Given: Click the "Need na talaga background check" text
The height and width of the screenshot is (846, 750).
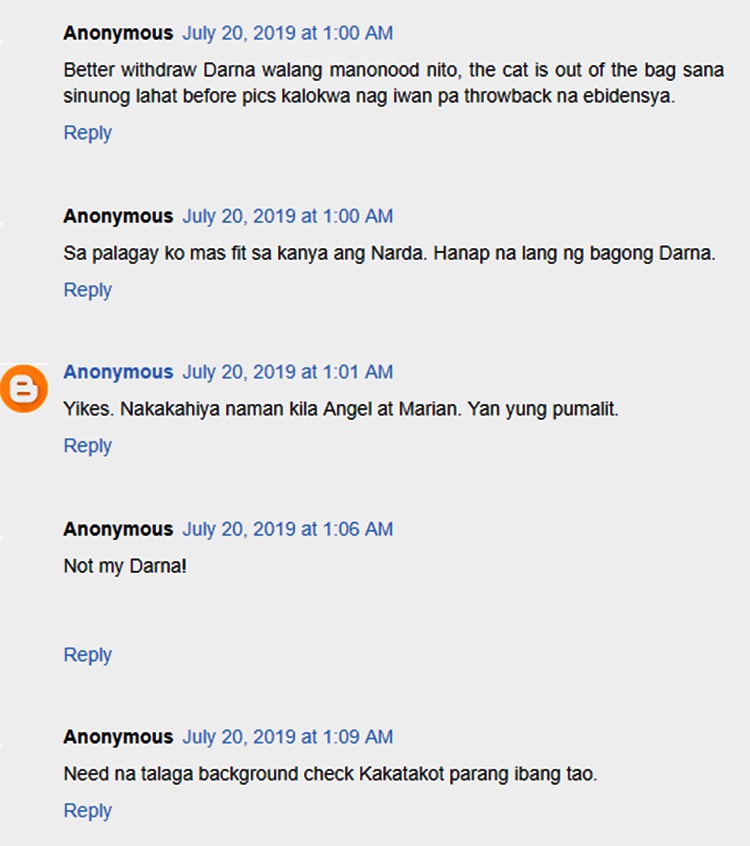Looking at the screenshot, I should [x=330, y=774].
